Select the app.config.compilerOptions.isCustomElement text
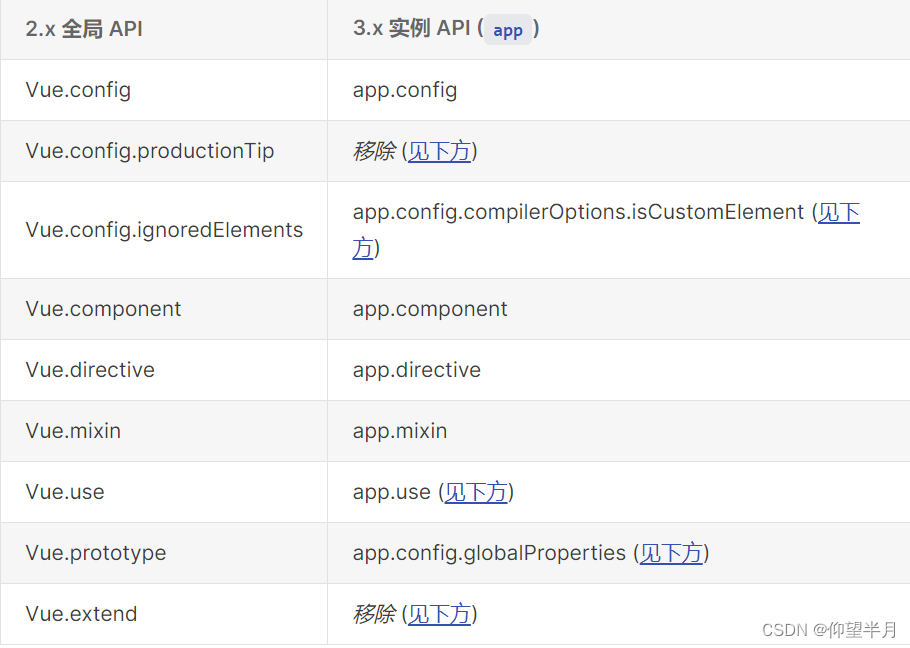This screenshot has width=910, height=648. point(578,212)
